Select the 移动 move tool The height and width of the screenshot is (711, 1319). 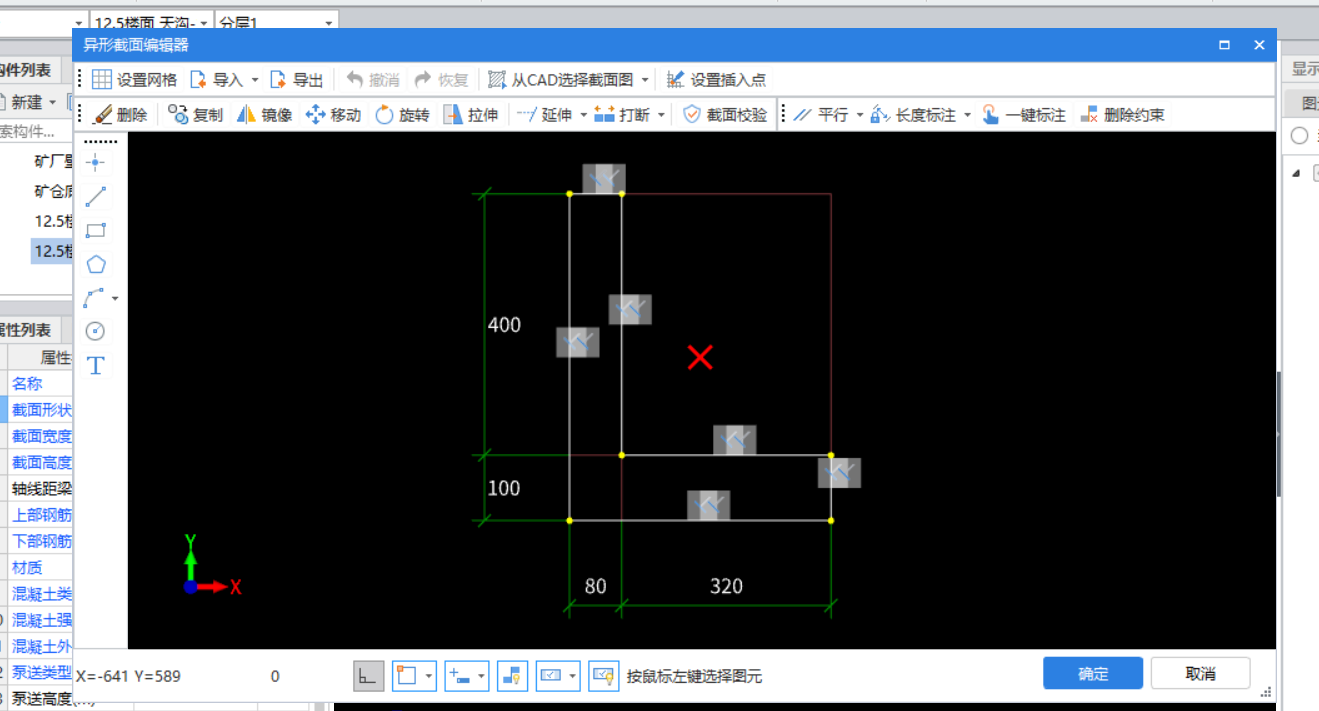[x=332, y=115]
